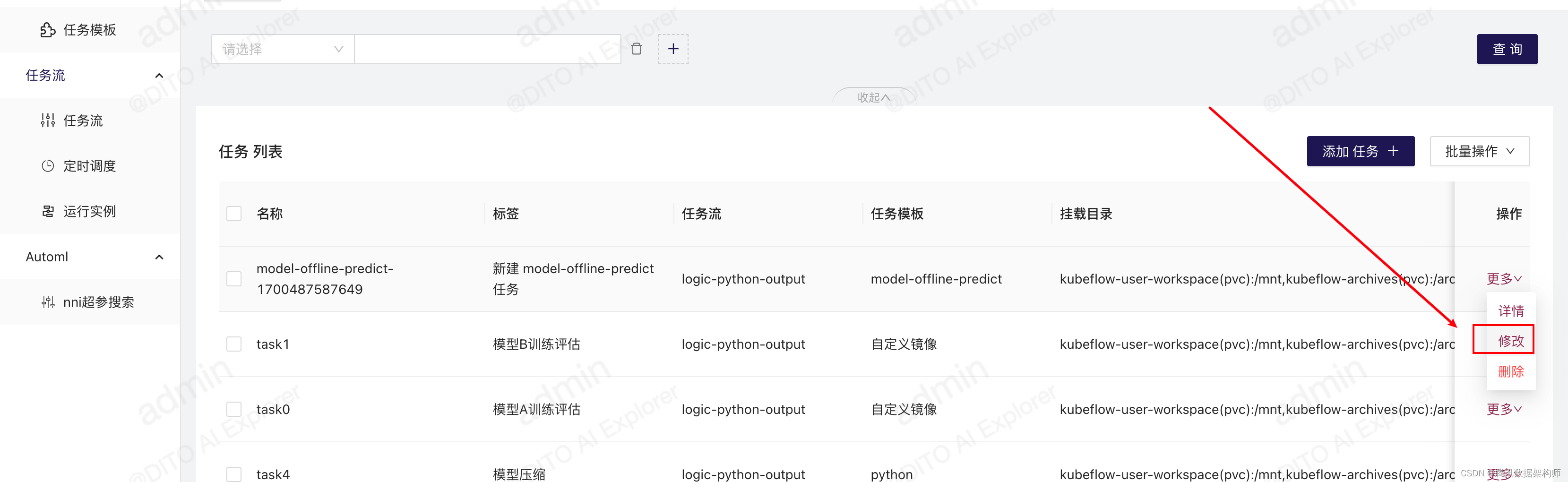Open 任务模板 in the sidebar

coord(89,30)
